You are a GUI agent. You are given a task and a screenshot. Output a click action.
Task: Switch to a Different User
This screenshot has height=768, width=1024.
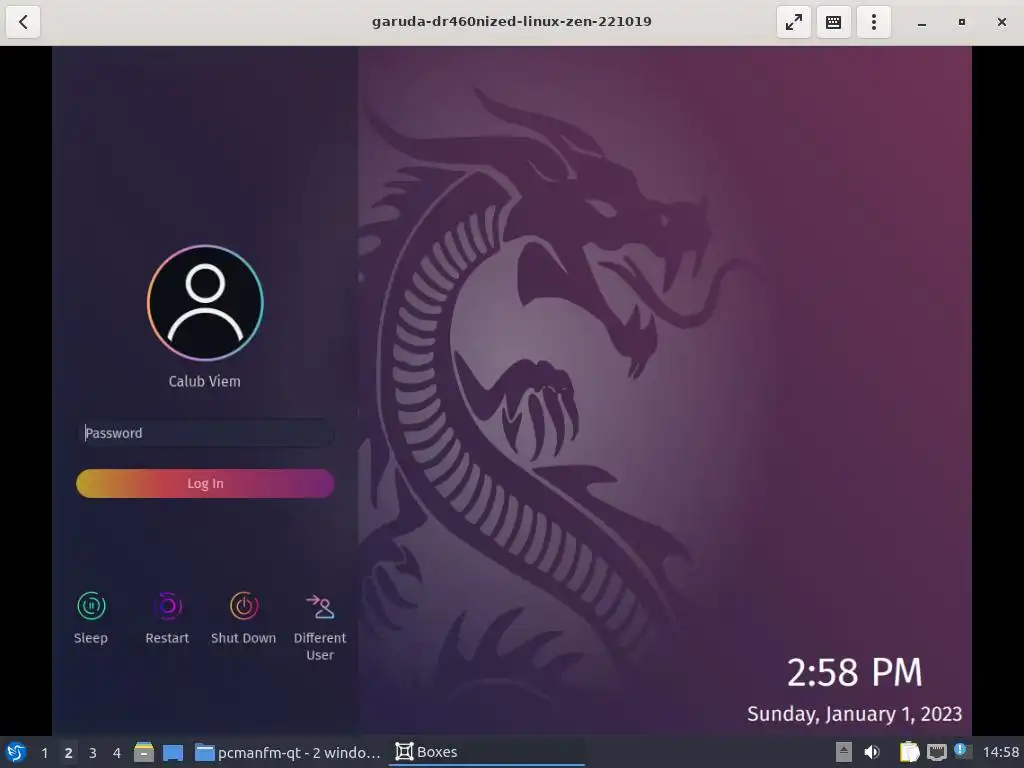(320, 627)
